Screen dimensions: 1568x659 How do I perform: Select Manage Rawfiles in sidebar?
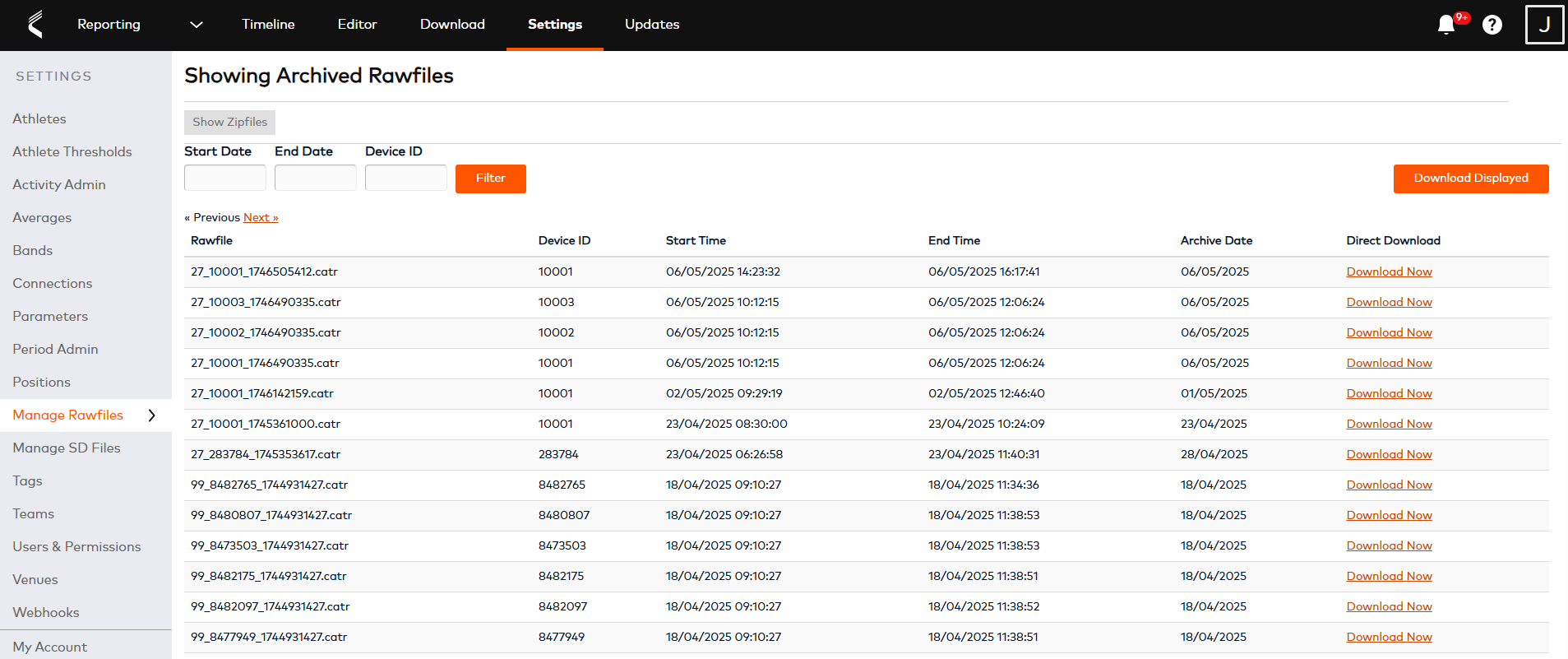68,415
